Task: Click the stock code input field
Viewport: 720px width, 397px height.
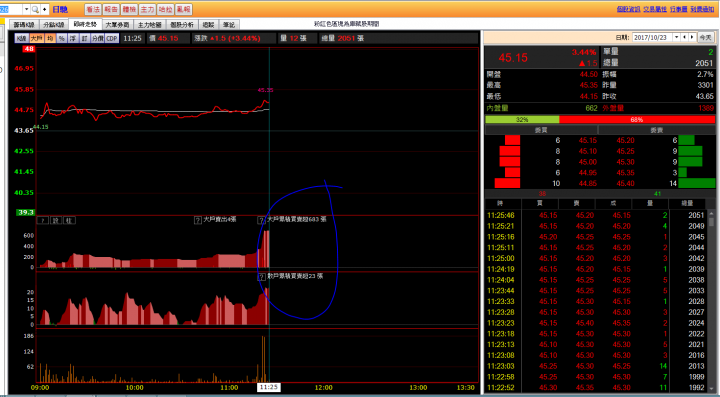Action: pyautogui.click(x=10, y=9)
